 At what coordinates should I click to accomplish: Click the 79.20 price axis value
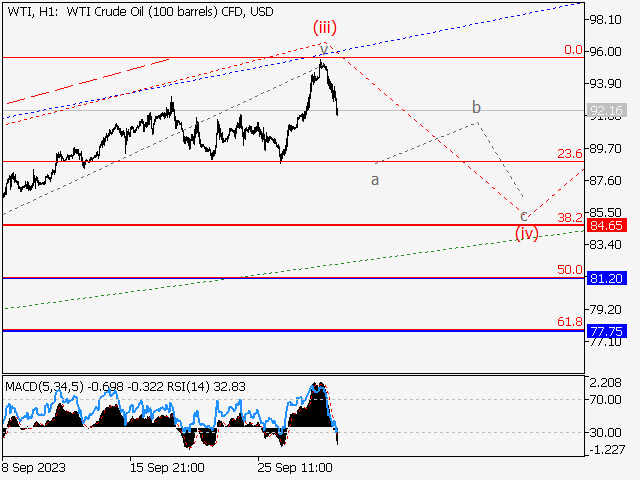click(x=607, y=309)
